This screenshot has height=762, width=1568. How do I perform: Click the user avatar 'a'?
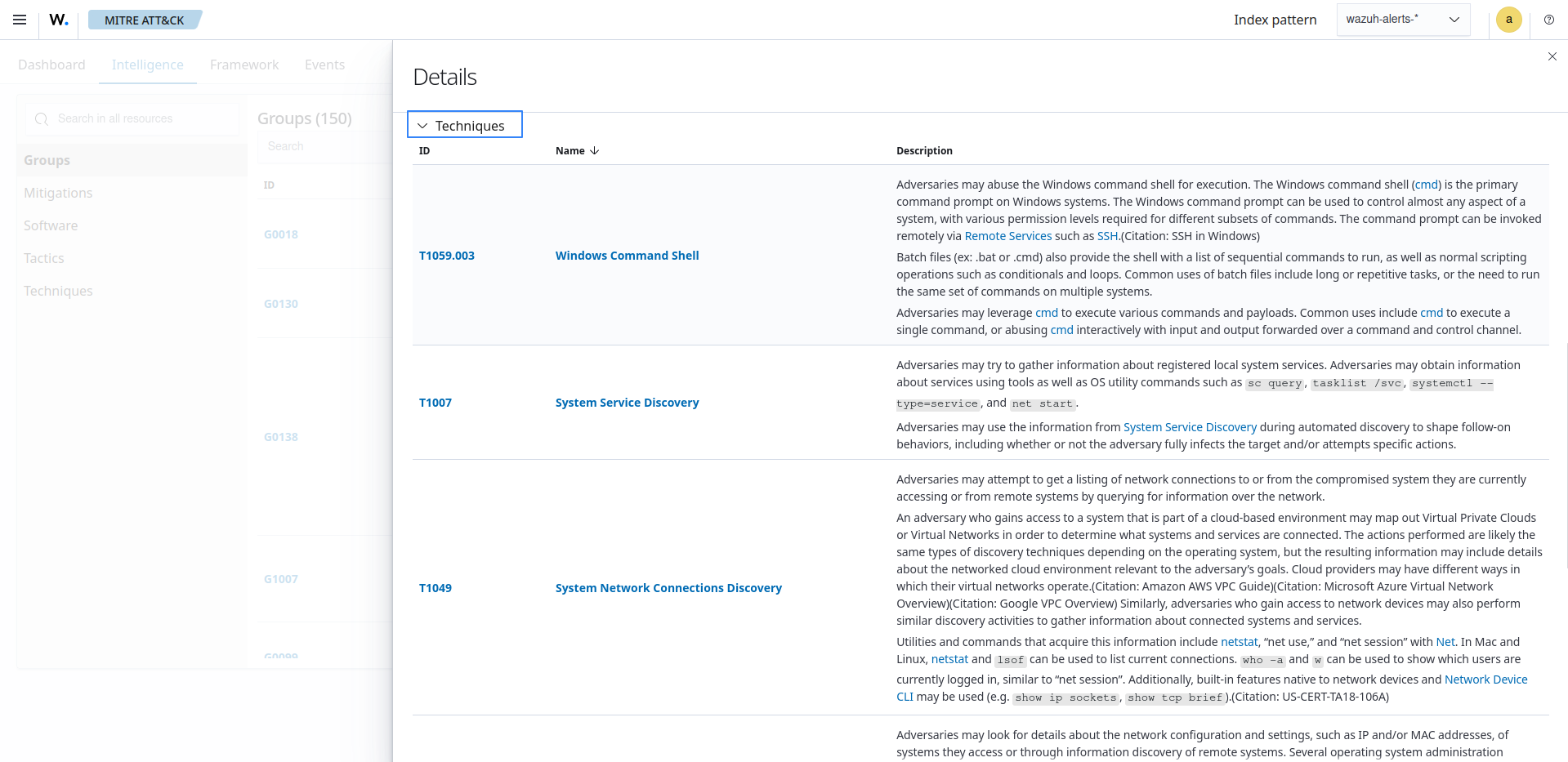(1508, 20)
